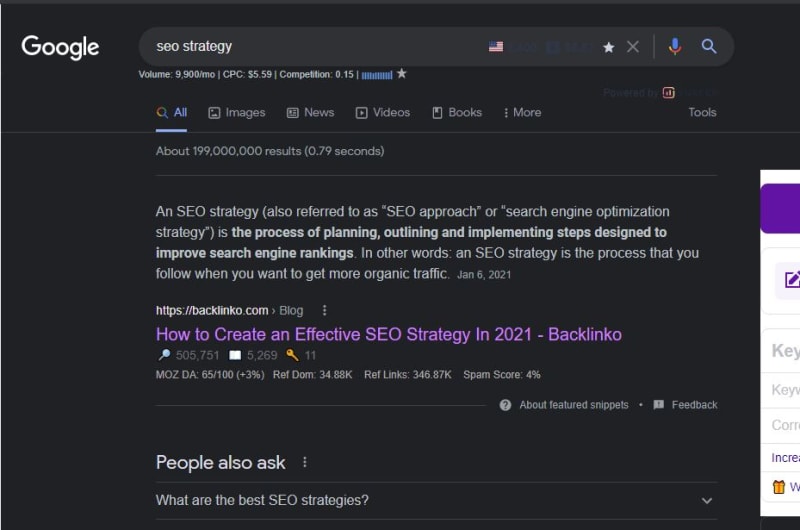Click the Spam Score: 4% metric
Screen dimensions: 800x530
click(502, 375)
